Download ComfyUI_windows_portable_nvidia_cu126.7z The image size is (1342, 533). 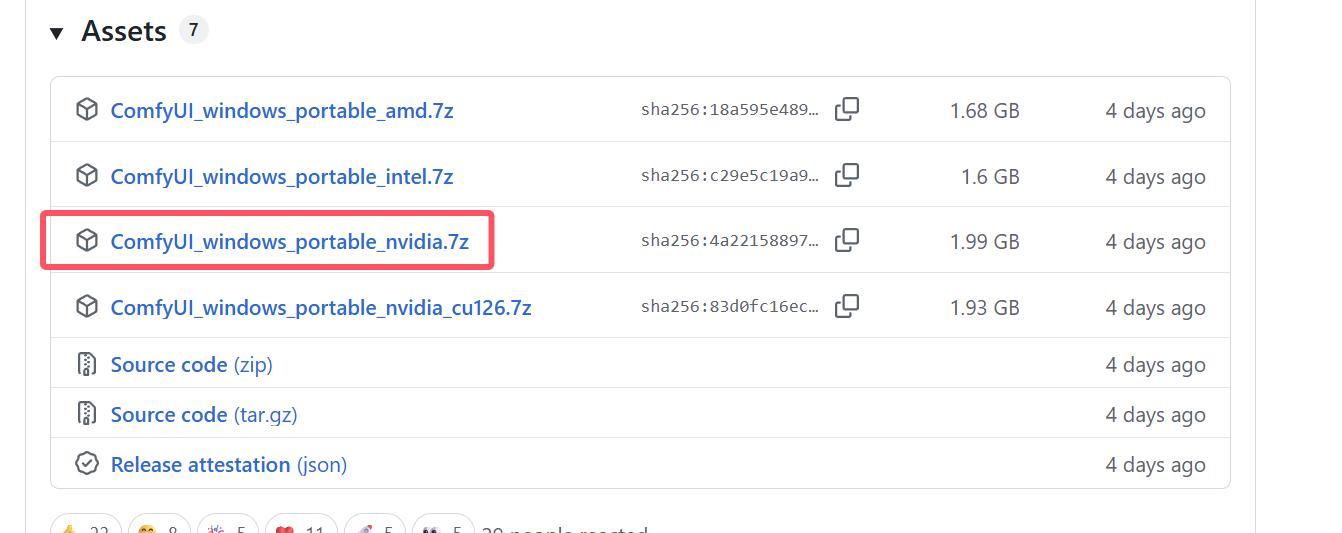pyautogui.click(x=321, y=307)
